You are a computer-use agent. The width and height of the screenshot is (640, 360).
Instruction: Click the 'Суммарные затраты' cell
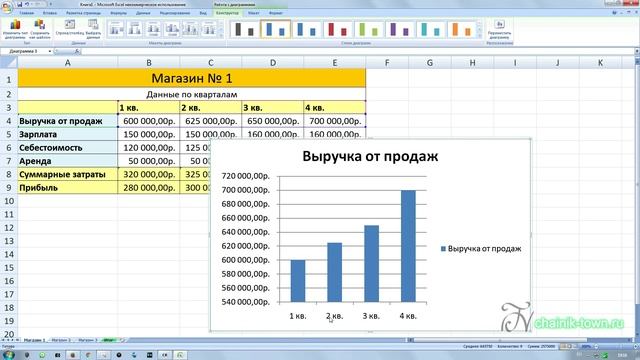click(x=67, y=174)
